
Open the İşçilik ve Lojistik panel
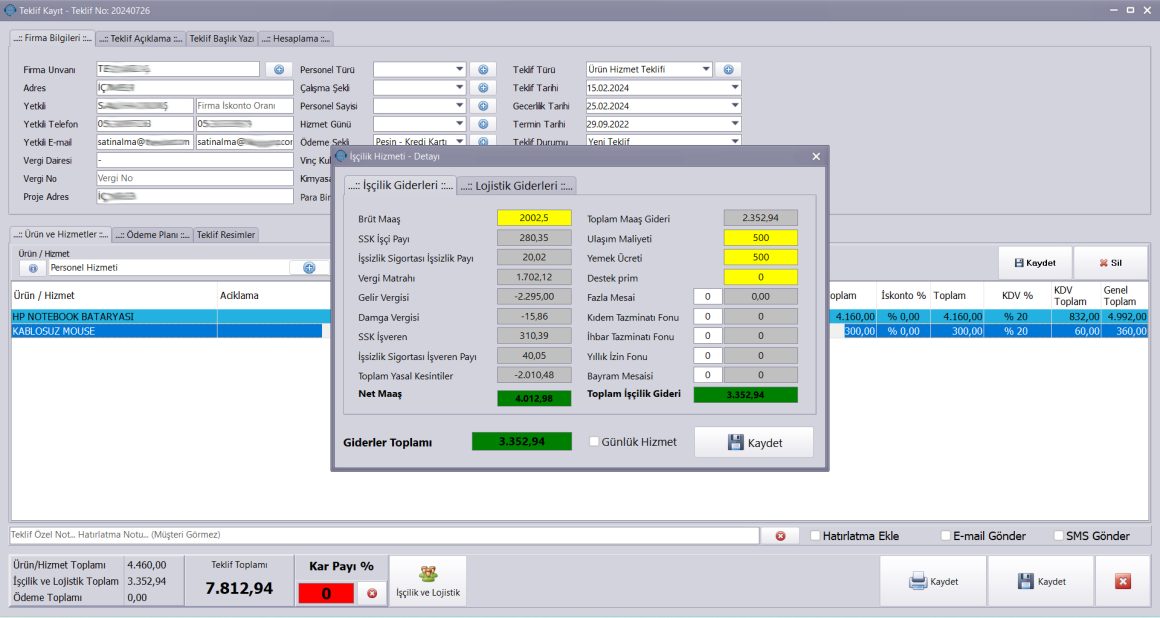point(428,580)
